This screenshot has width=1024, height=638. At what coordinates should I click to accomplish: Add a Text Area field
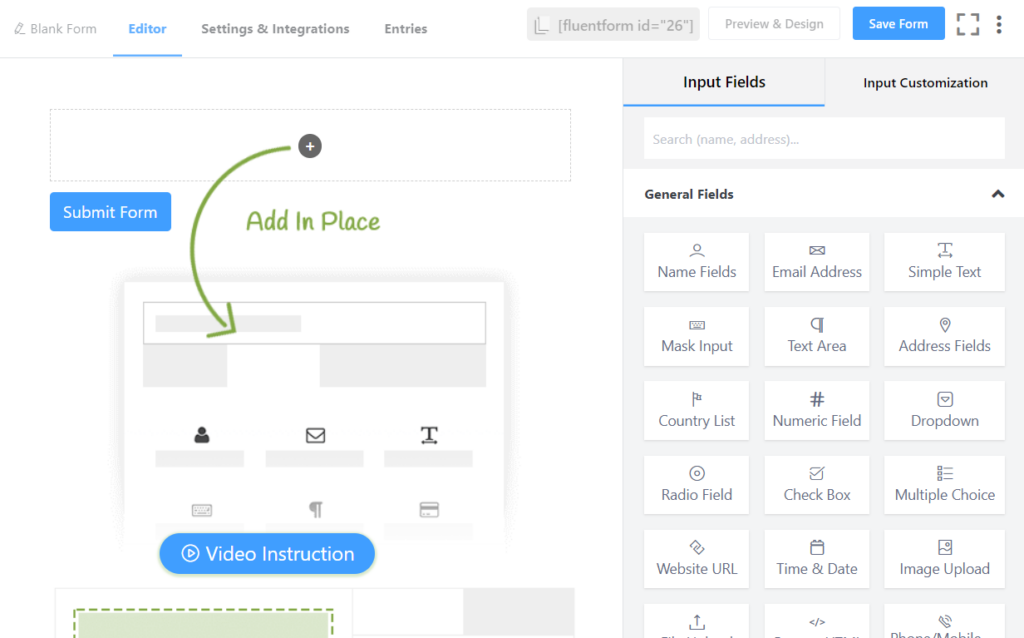pos(816,336)
